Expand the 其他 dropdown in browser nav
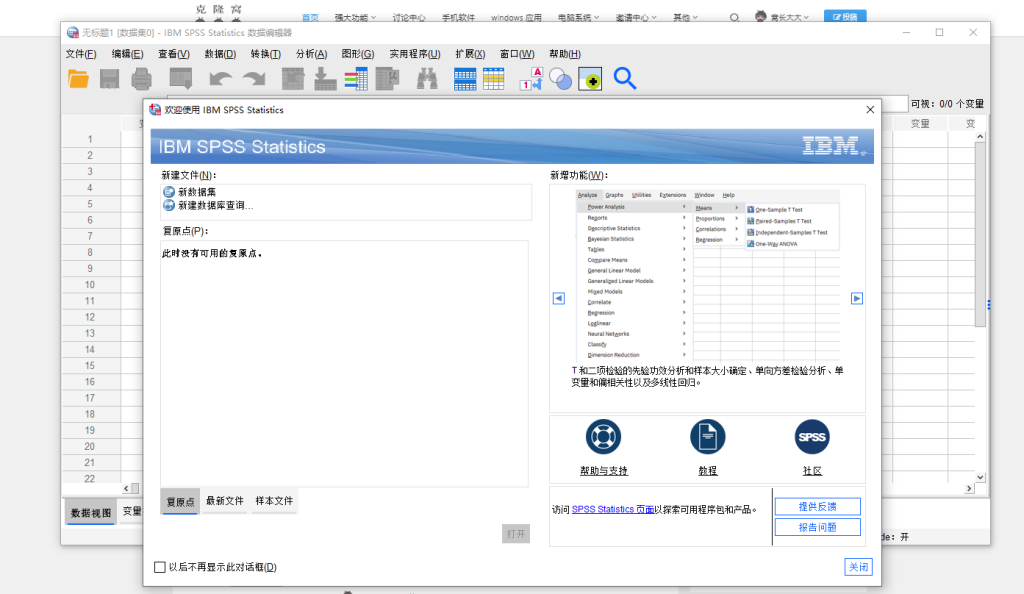This screenshot has width=1024, height=594. (685, 18)
